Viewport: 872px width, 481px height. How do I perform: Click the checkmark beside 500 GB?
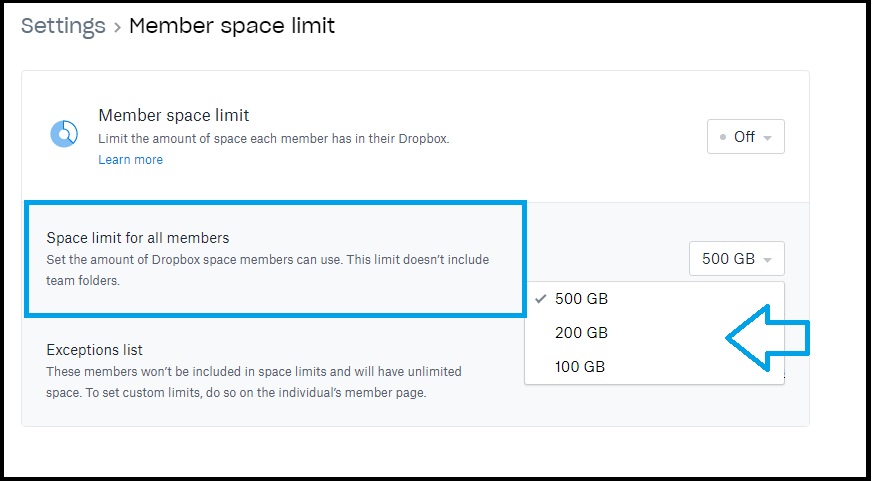pos(540,299)
